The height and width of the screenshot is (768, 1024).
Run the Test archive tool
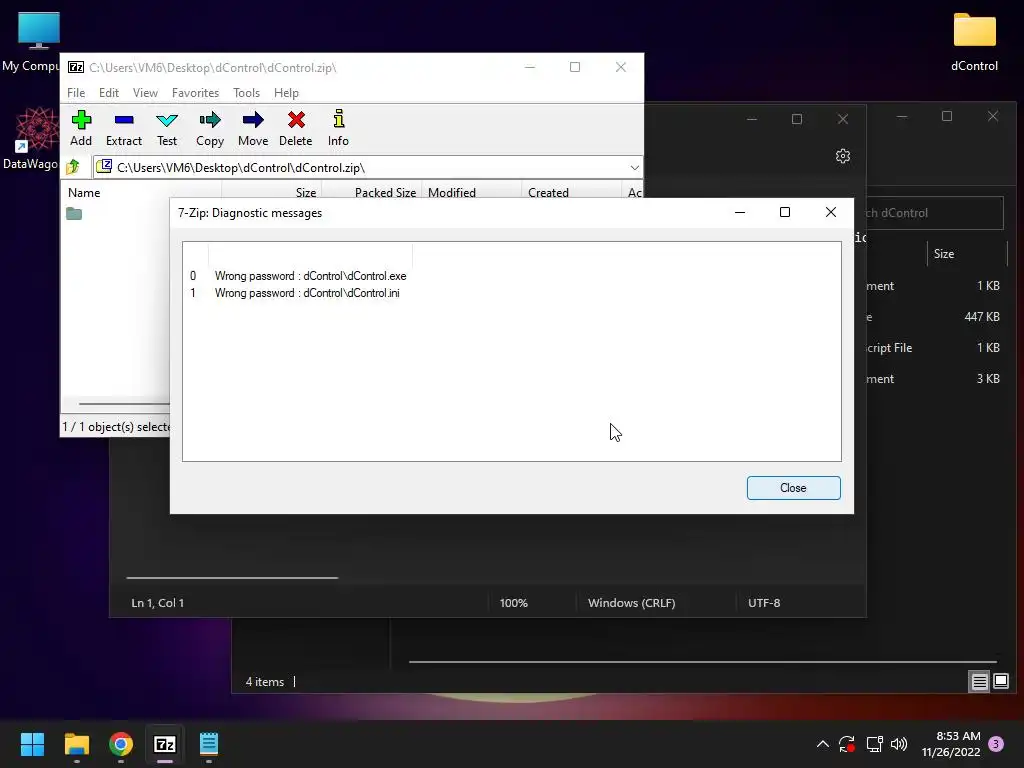[x=167, y=128]
